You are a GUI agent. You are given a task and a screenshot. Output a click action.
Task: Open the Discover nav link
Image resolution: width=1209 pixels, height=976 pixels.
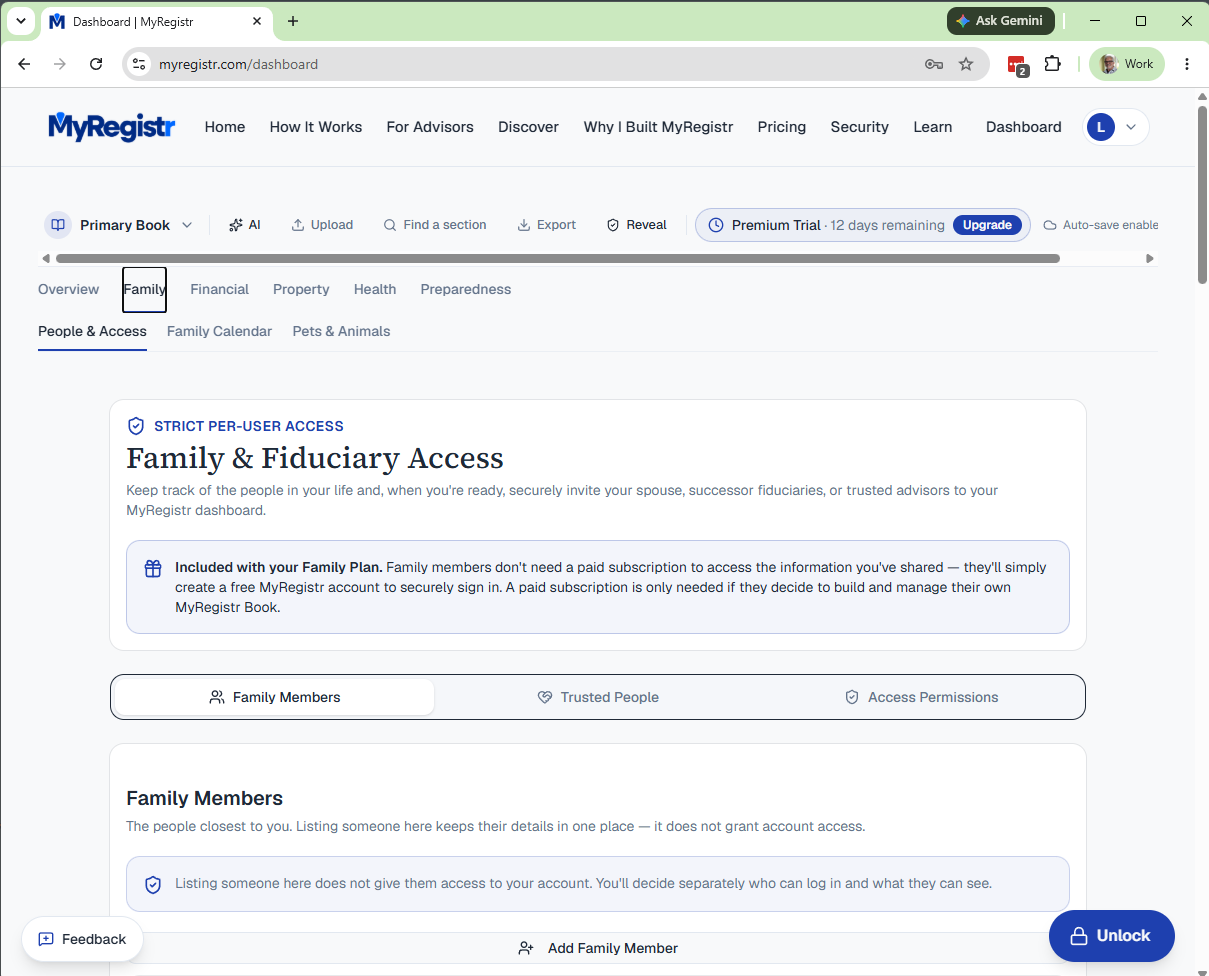pyautogui.click(x=529, y=127)
